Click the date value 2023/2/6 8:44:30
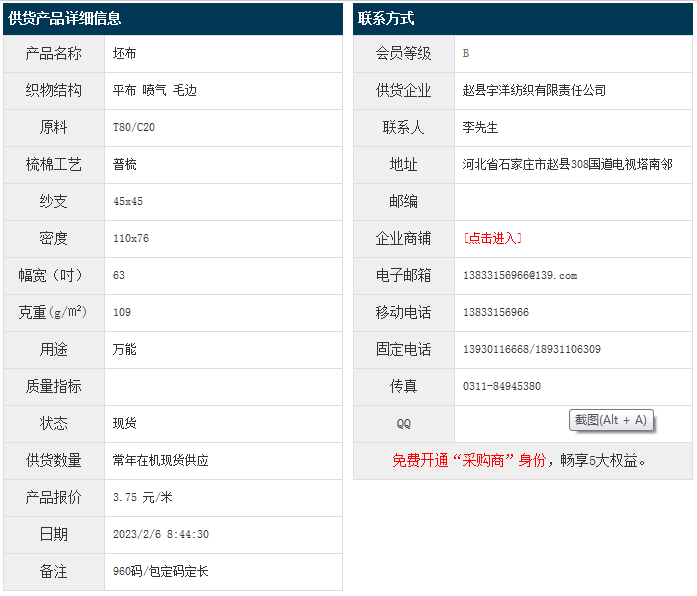The image size is (697, 596). click(x=161, y=534)
